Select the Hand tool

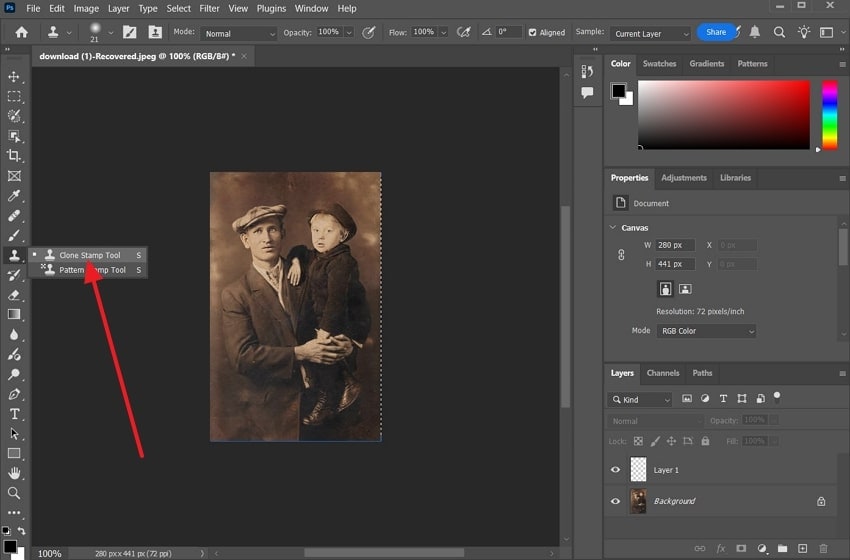(14, 473)
